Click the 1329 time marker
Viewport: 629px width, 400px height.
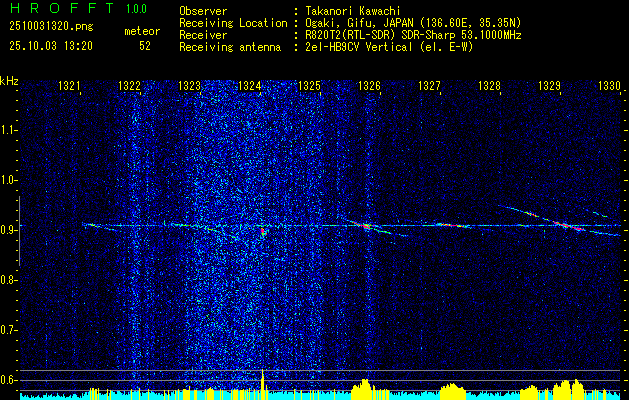click(549, 85)
